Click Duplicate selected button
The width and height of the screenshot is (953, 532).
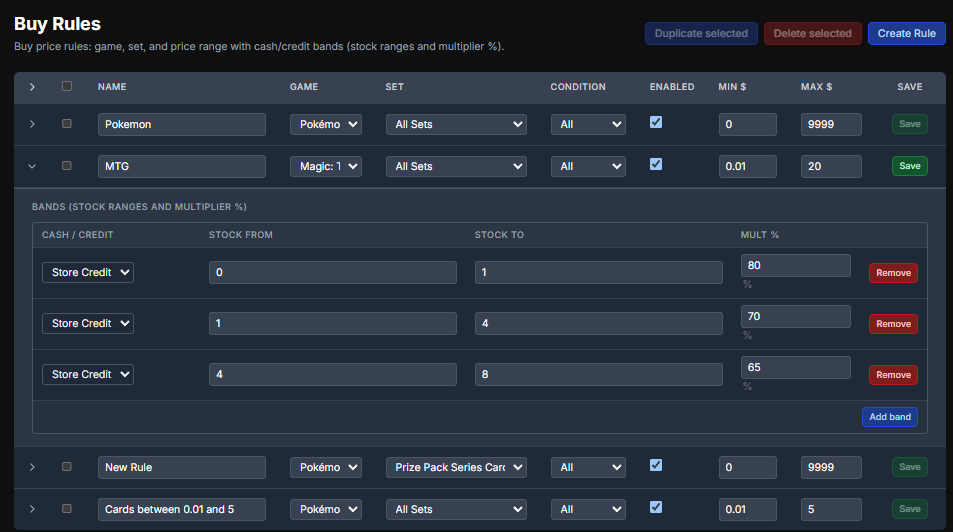pyautogui.click(x=701, y=33)
